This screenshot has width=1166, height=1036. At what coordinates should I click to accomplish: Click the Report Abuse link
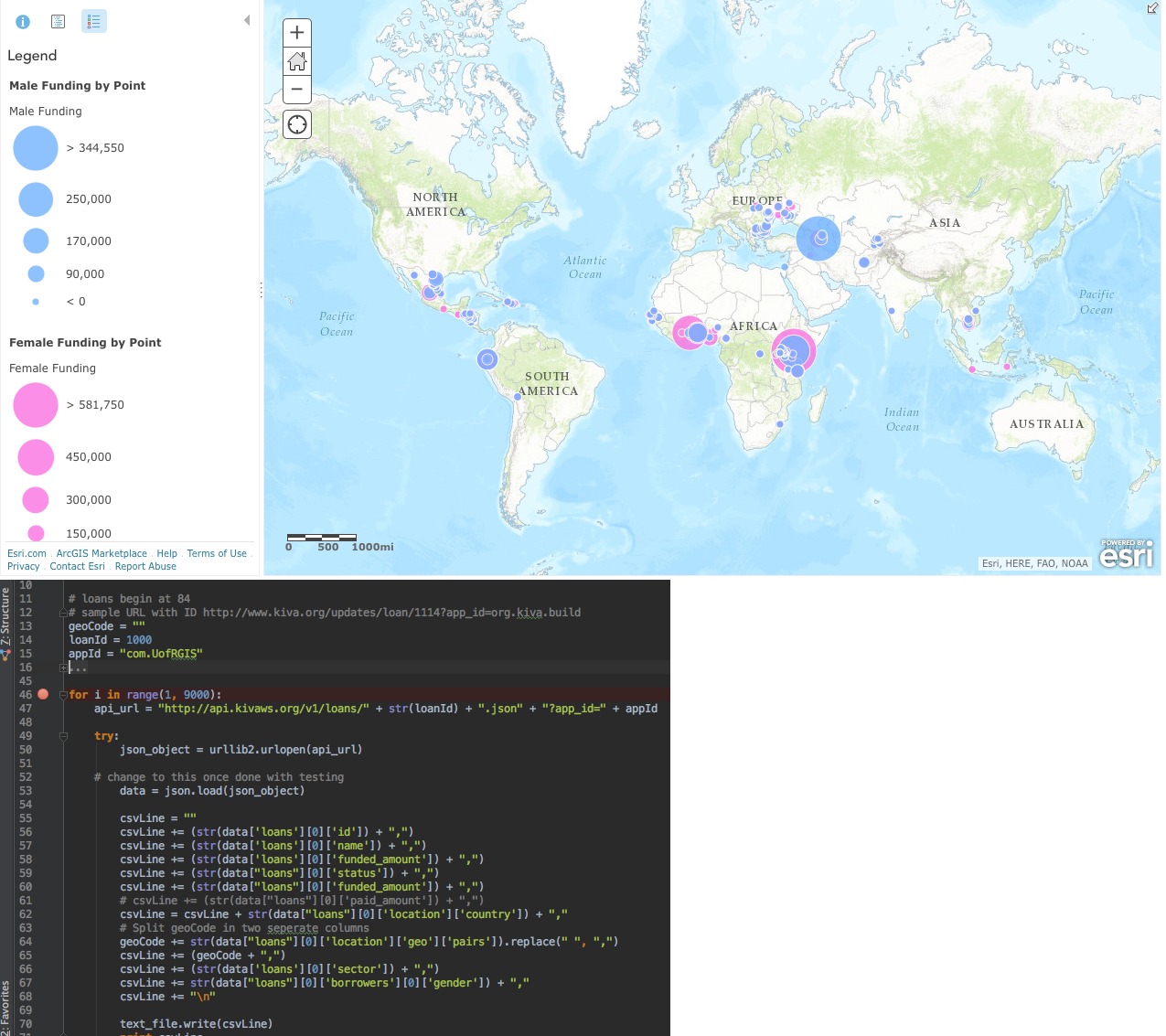[x=145, y=566]
